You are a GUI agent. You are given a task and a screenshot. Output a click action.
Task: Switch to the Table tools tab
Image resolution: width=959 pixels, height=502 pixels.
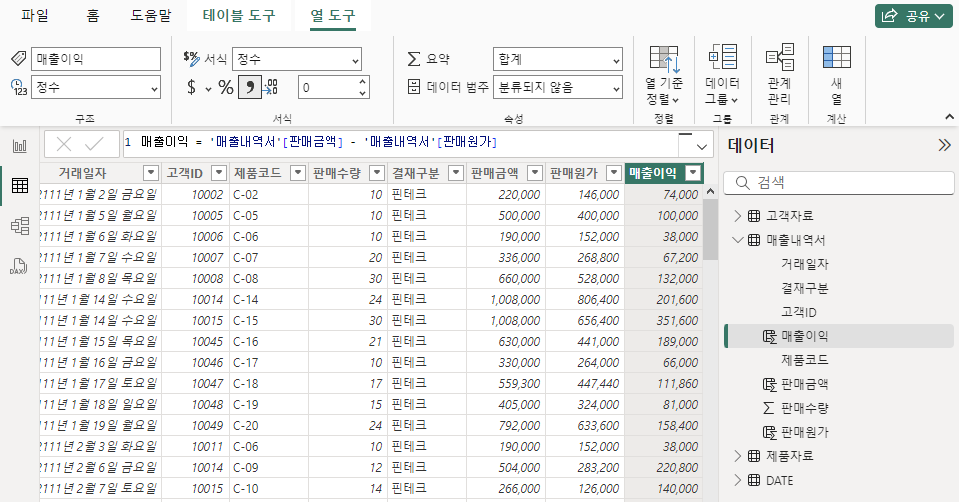pos(239,16)
